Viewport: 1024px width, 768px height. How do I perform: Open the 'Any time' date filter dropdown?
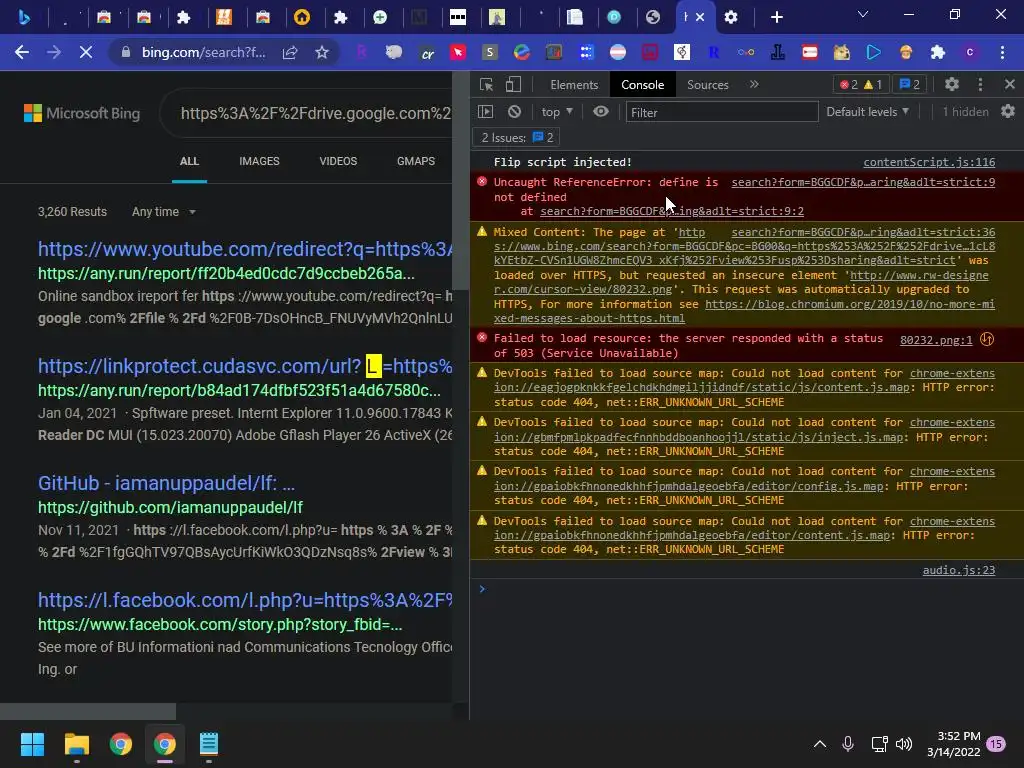(x=163, y=212)
